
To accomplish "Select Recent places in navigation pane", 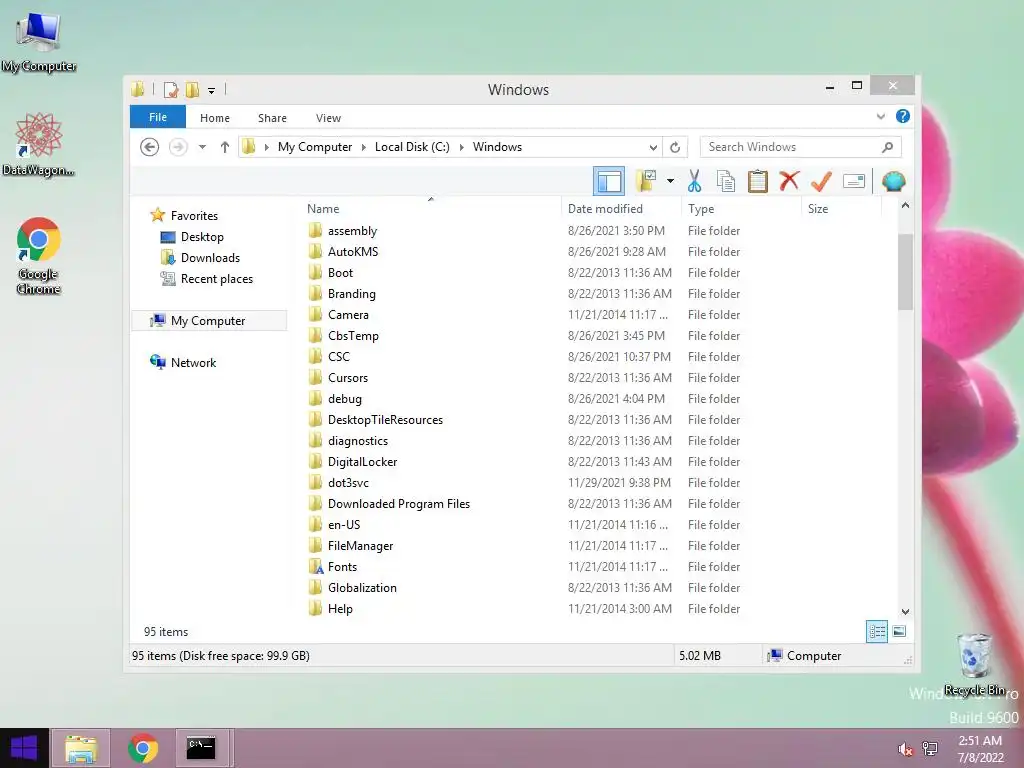I will 217,279.
